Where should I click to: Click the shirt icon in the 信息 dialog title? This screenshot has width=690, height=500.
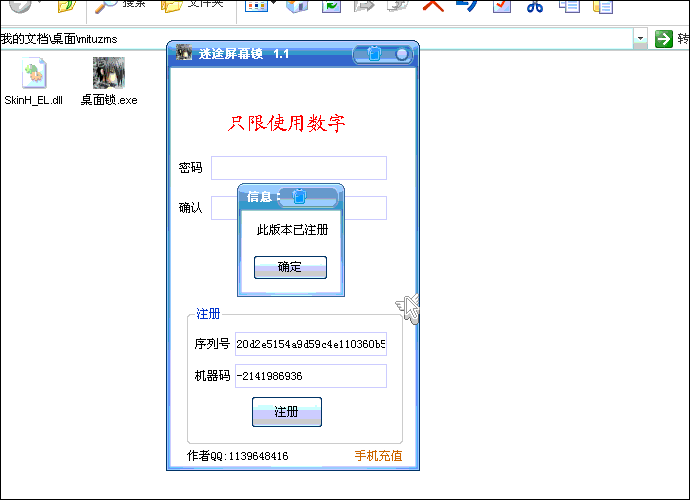point(299,196)
